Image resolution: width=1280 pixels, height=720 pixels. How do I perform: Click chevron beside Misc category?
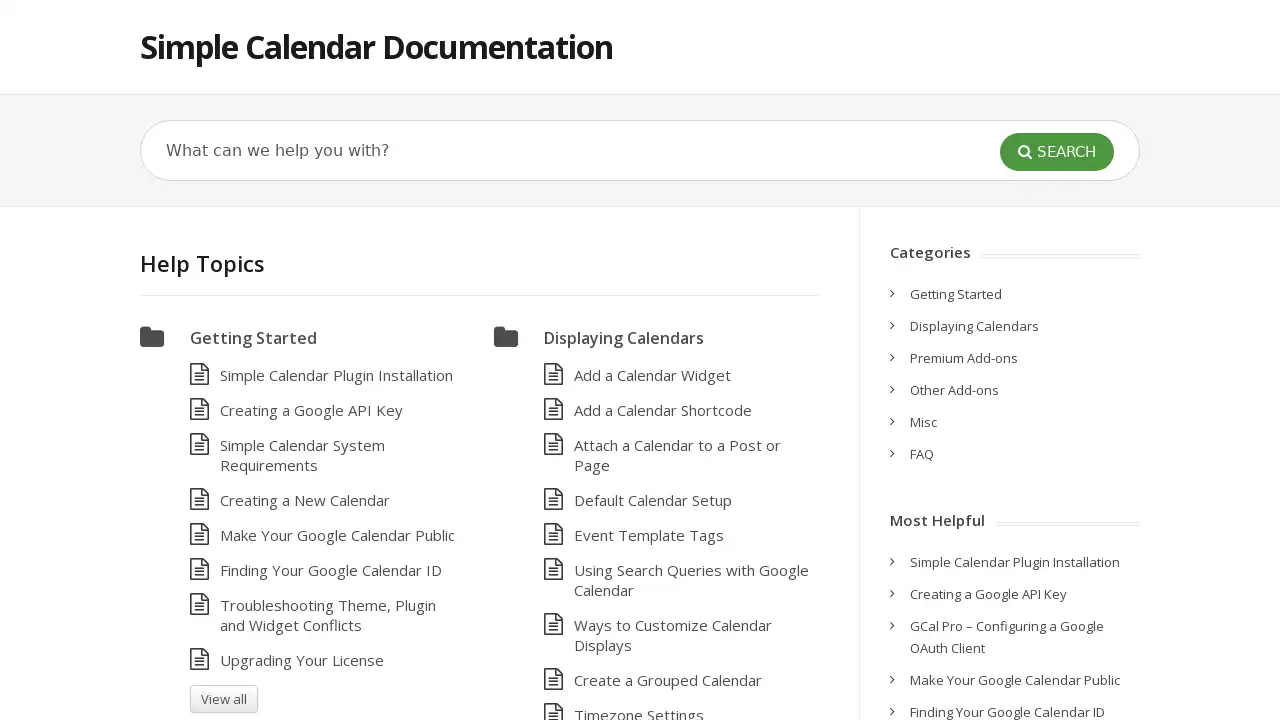(892, 421)
